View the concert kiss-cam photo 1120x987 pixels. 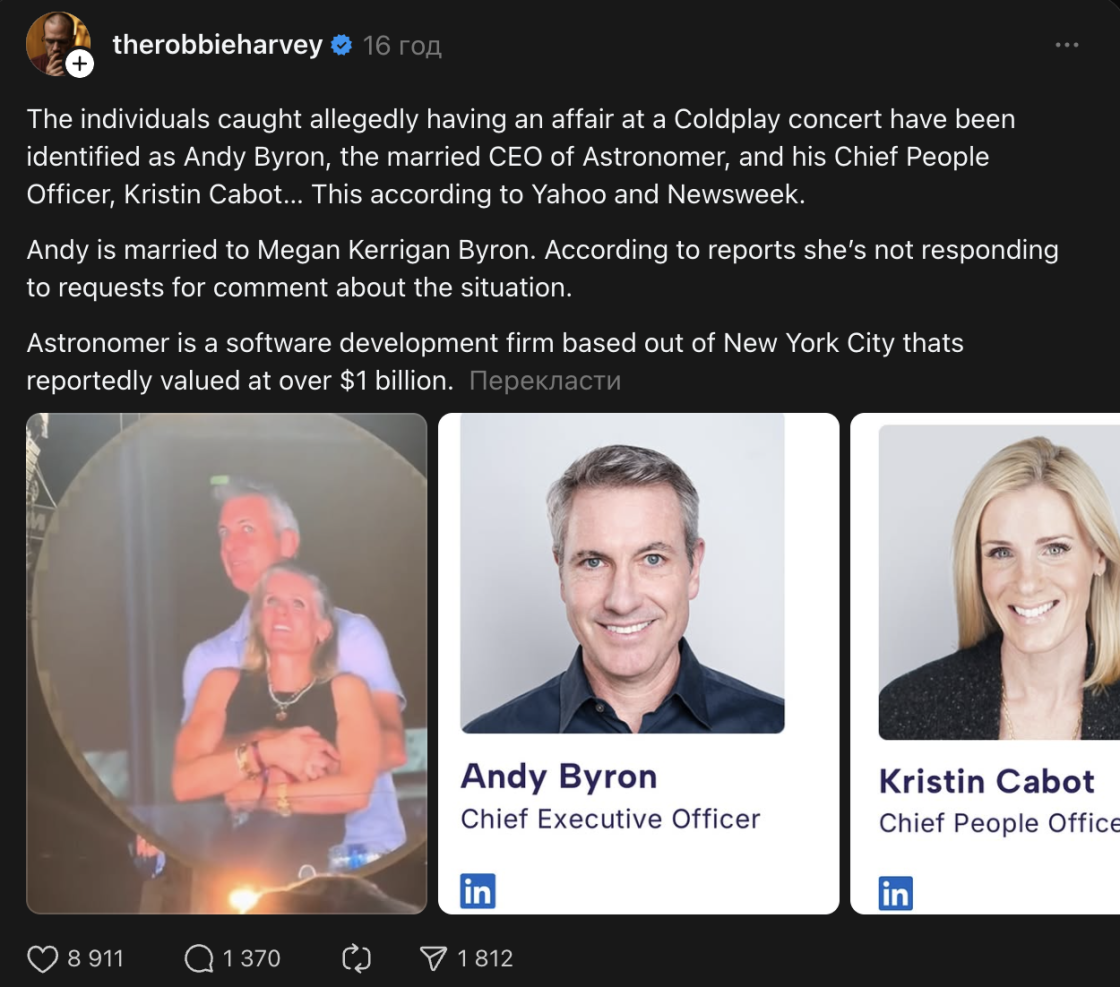coord(226,663)
